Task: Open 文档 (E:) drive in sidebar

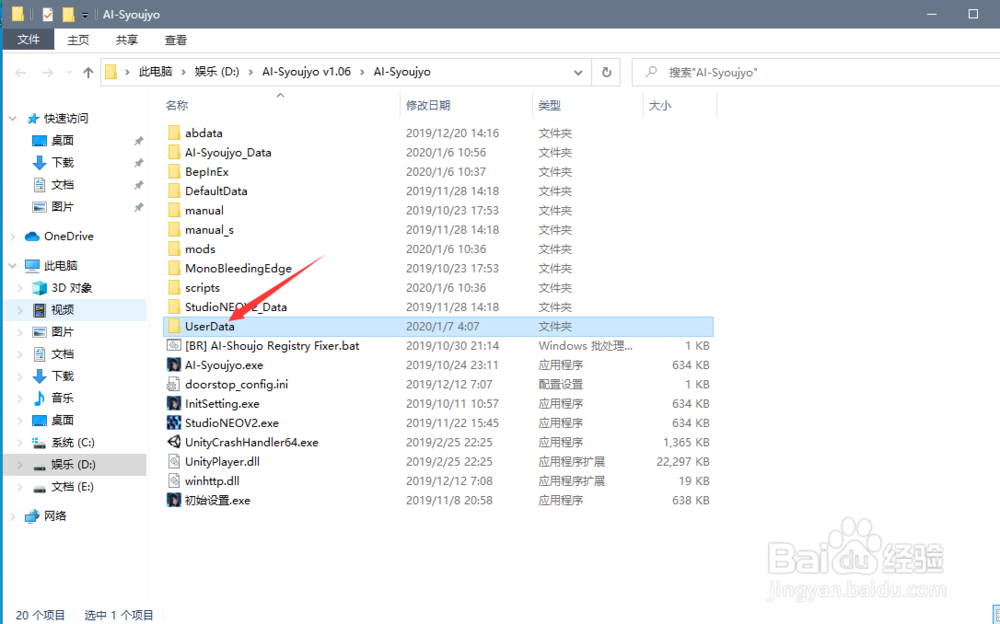Action: pos(72,487)
